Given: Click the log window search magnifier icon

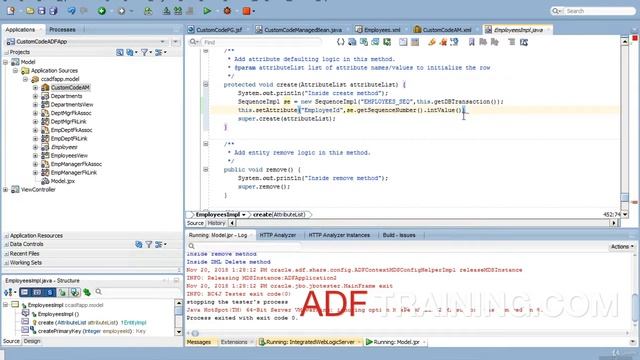Looking at the screenshot, I should 191,246.
